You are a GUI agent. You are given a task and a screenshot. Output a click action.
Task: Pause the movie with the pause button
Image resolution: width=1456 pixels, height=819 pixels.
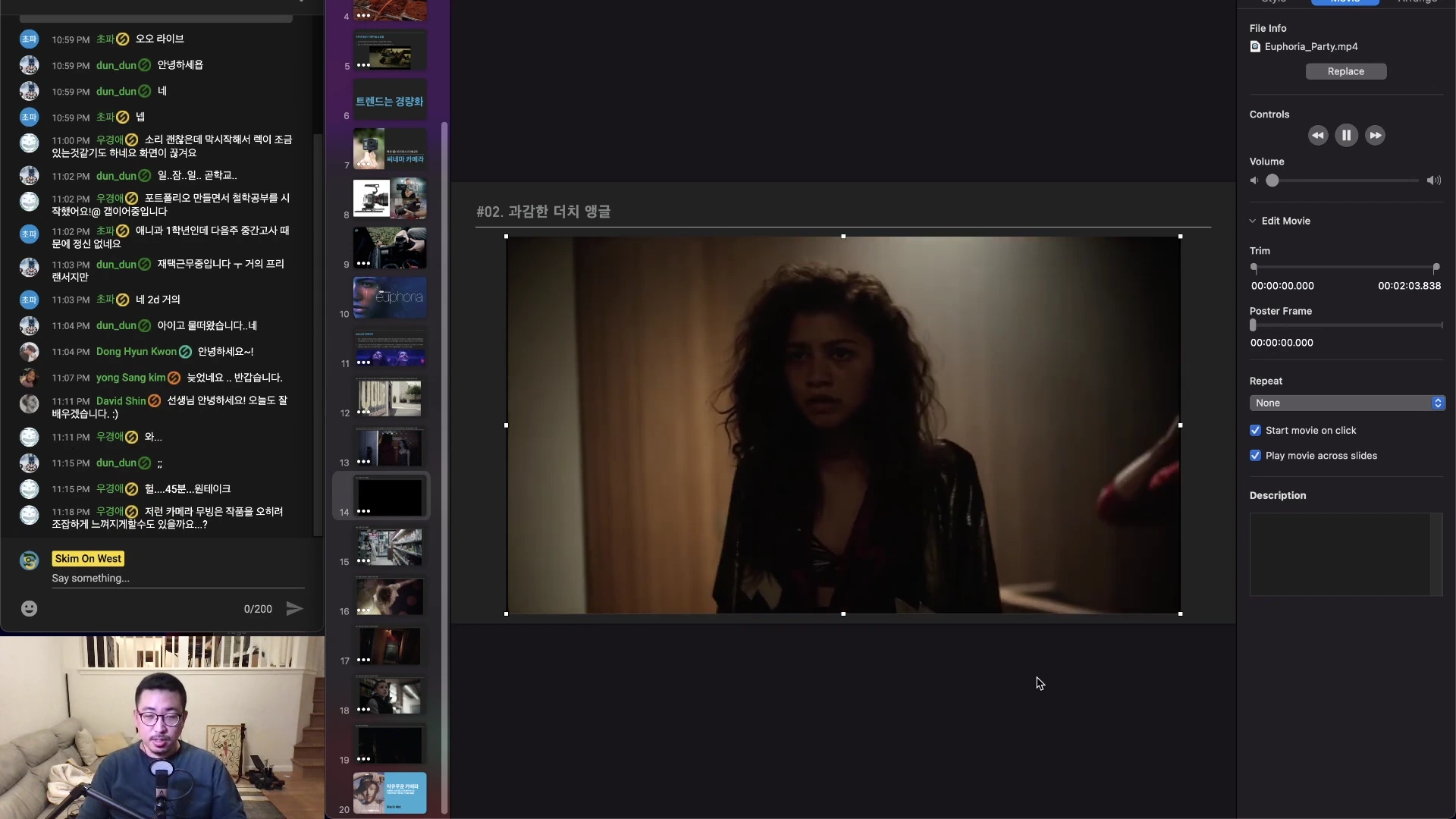(1346, 136)
